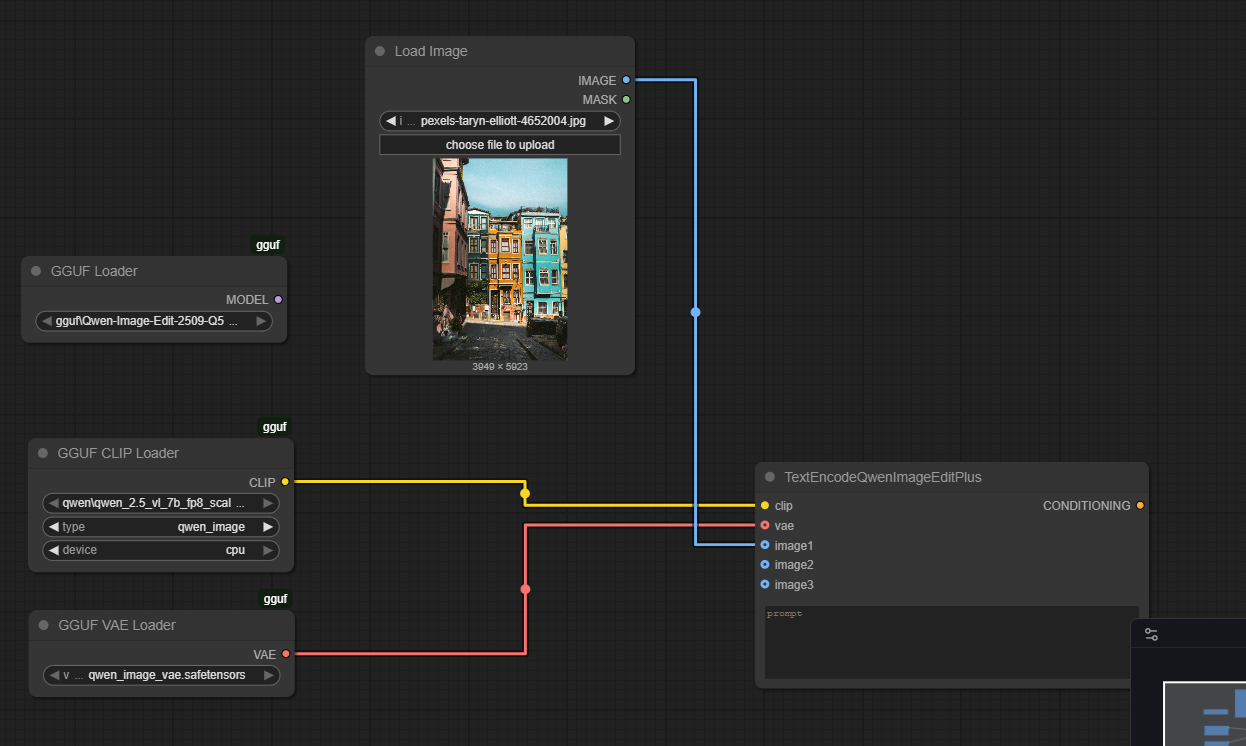Open the minimap settings sliders icon

[x=1151, y=634]
